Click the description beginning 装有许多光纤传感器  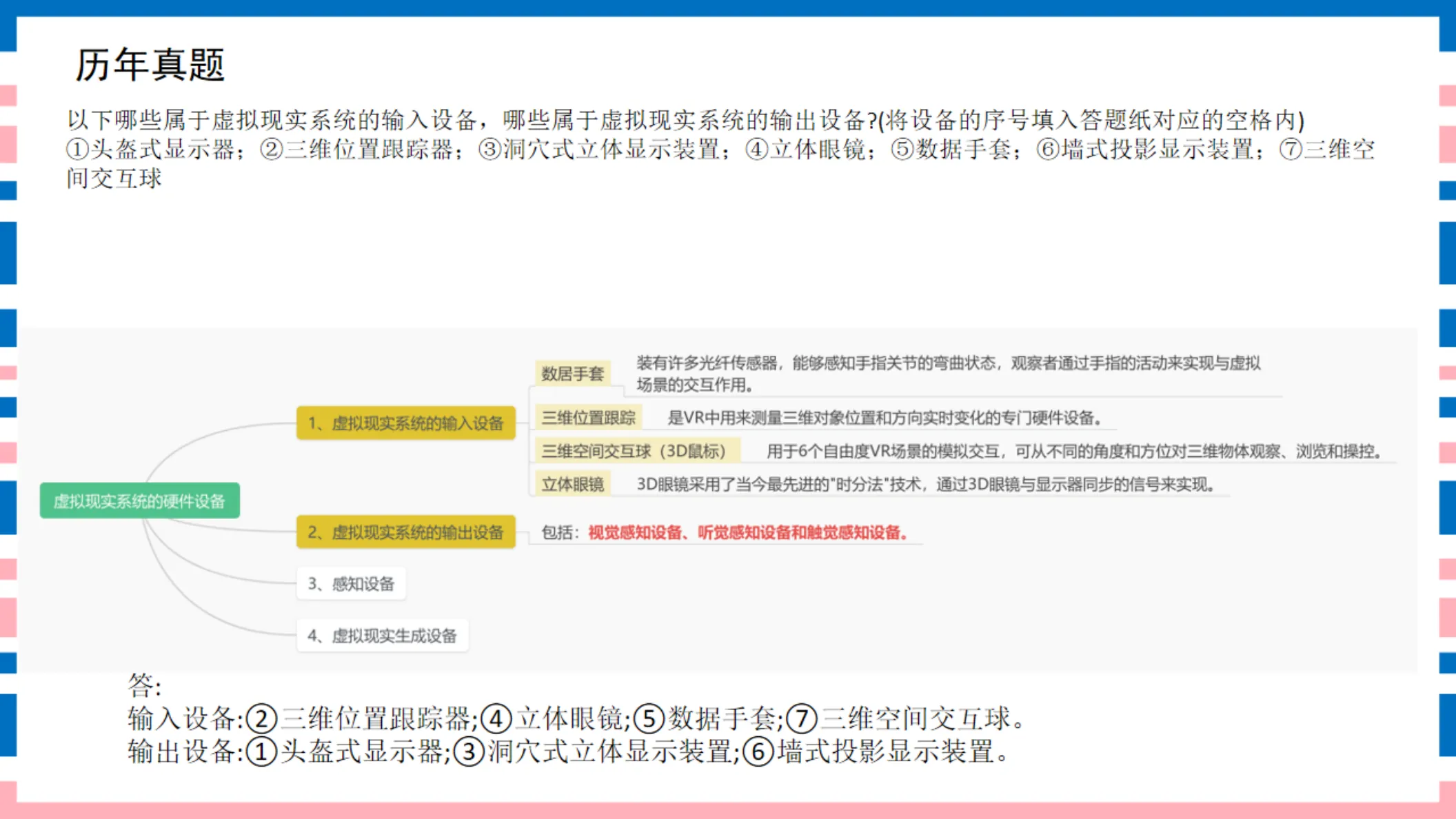[948, 374]
